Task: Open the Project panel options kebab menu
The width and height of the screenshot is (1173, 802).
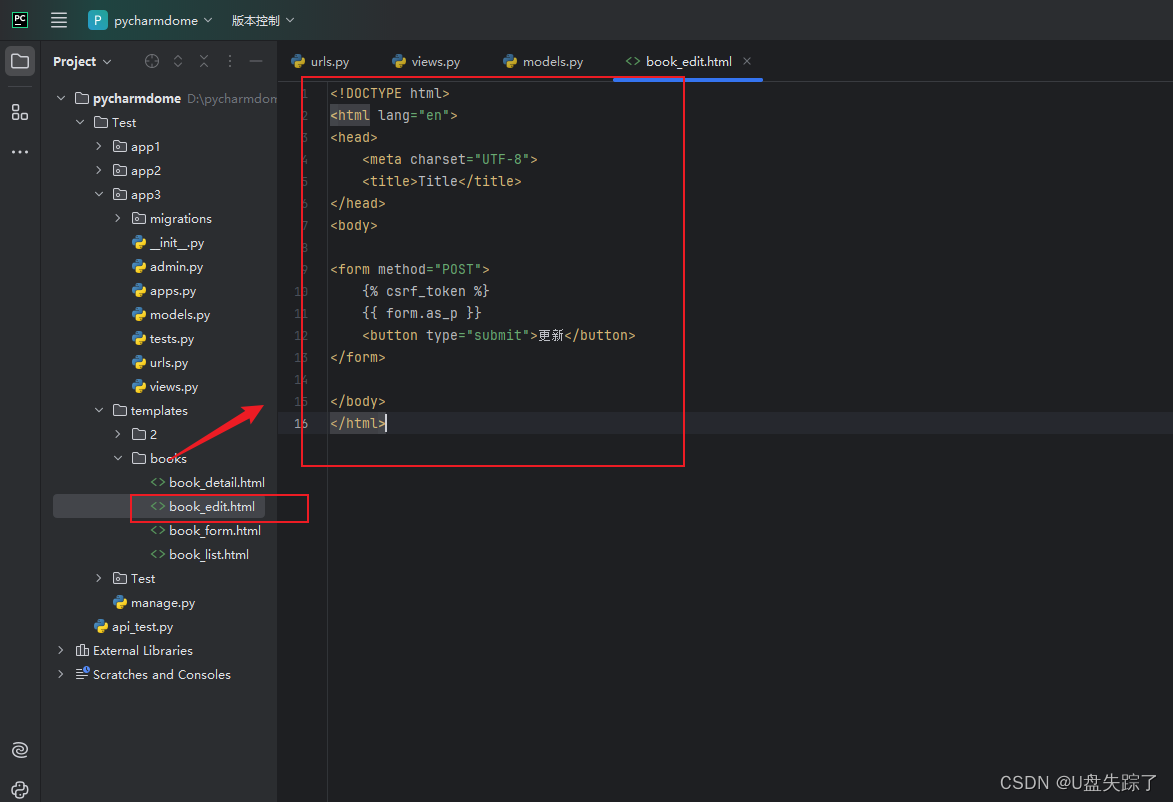Action: (x=228, y=61)
